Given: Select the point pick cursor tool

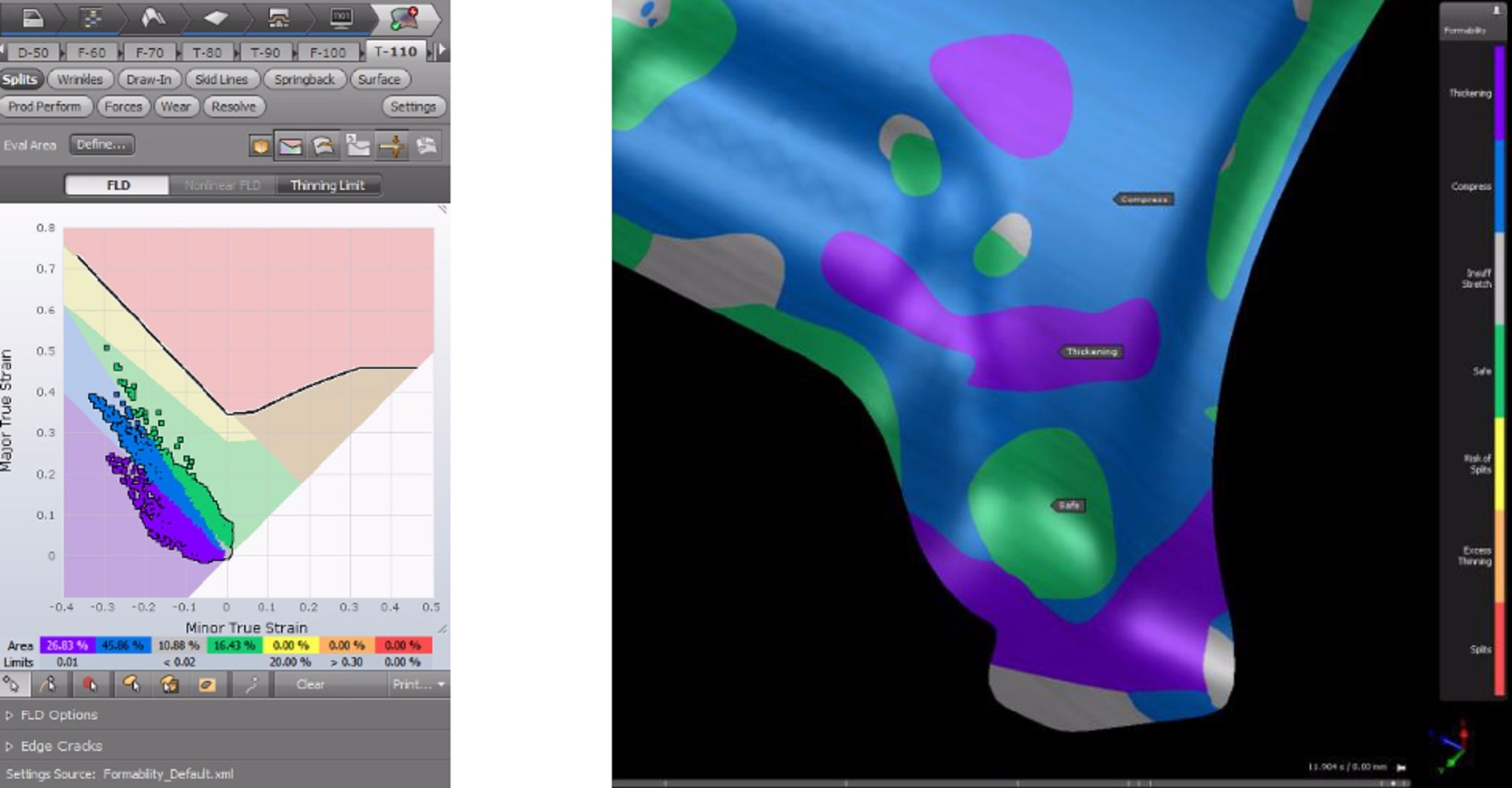Looking at the screenshot, I should (x=12, y=685).
